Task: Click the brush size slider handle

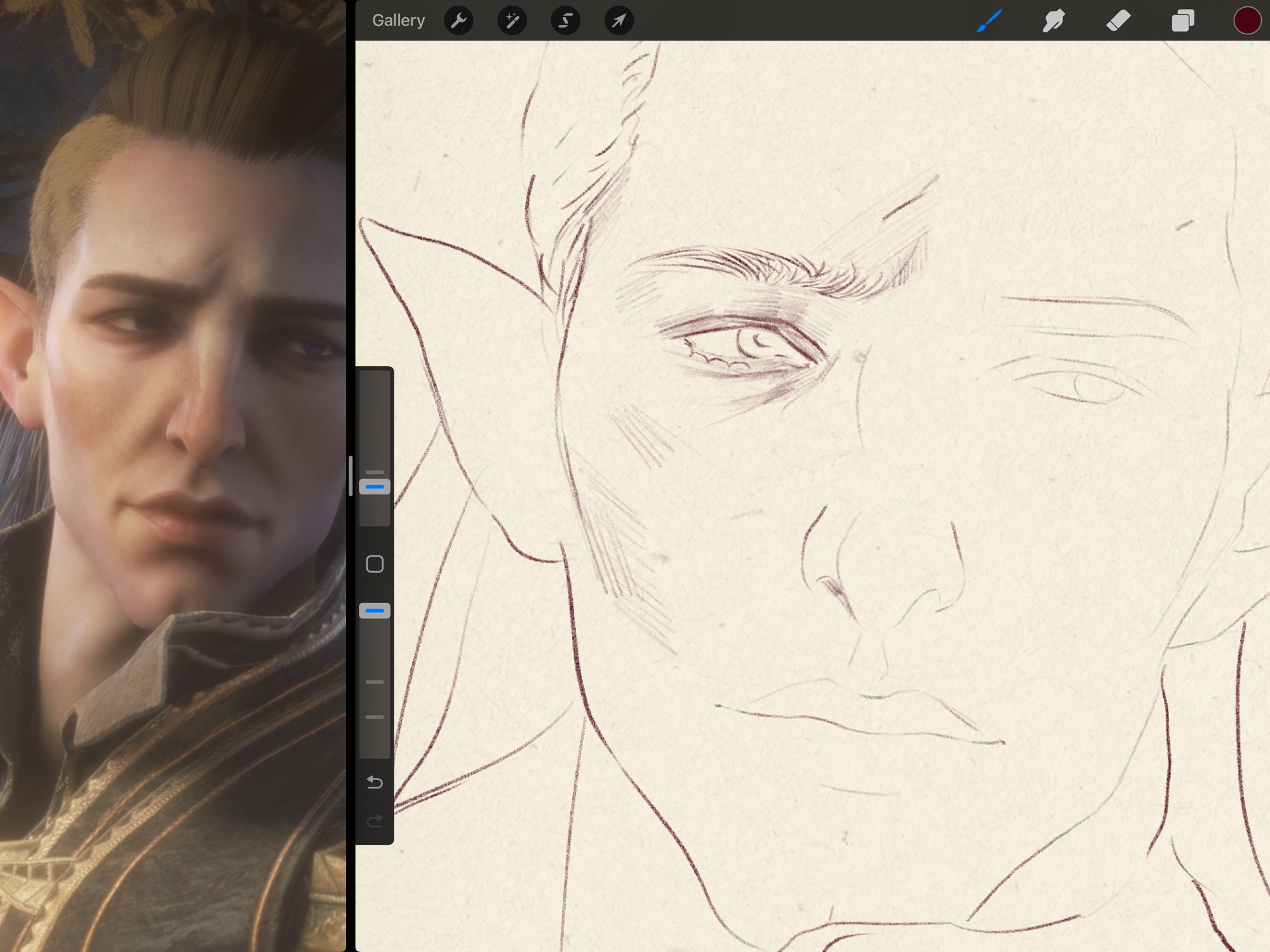Action: click(x=375, y=487)
